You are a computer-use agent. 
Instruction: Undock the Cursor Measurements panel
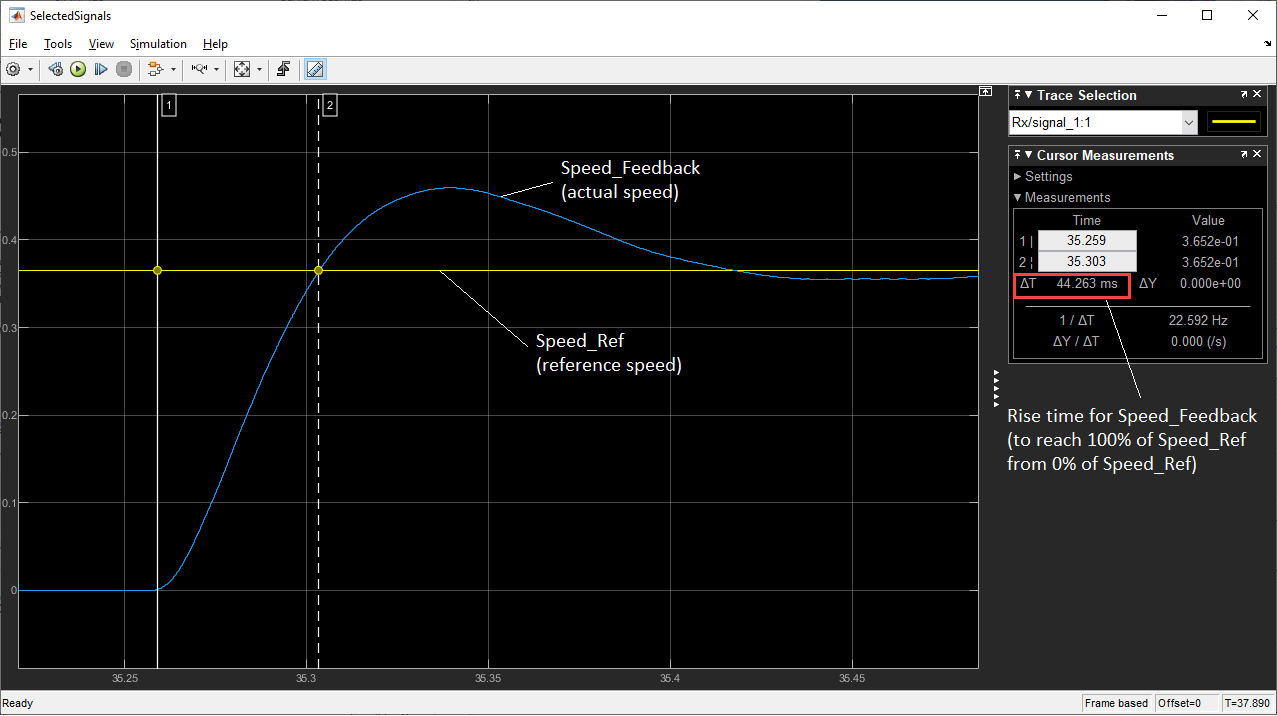(x=1246, y=155)
